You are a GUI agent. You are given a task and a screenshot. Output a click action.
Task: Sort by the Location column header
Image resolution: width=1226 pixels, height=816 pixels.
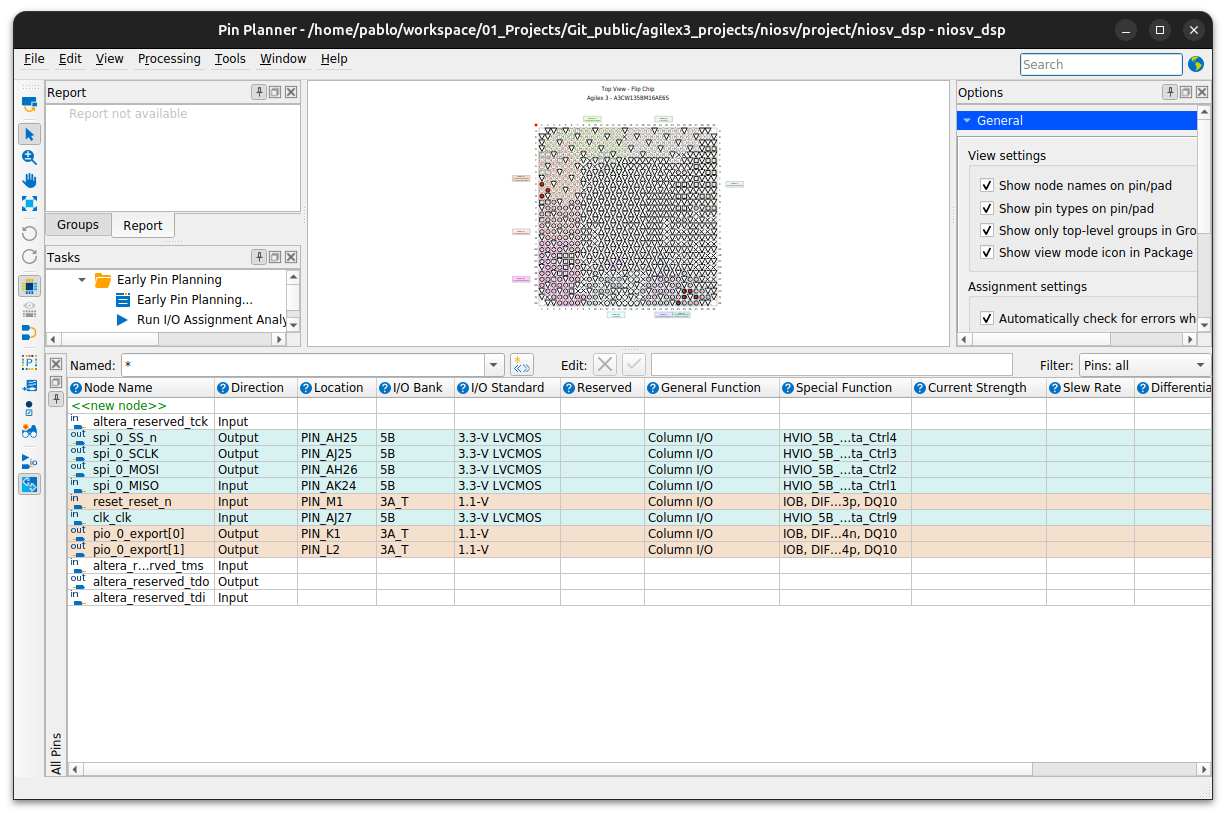pos(337,388)
